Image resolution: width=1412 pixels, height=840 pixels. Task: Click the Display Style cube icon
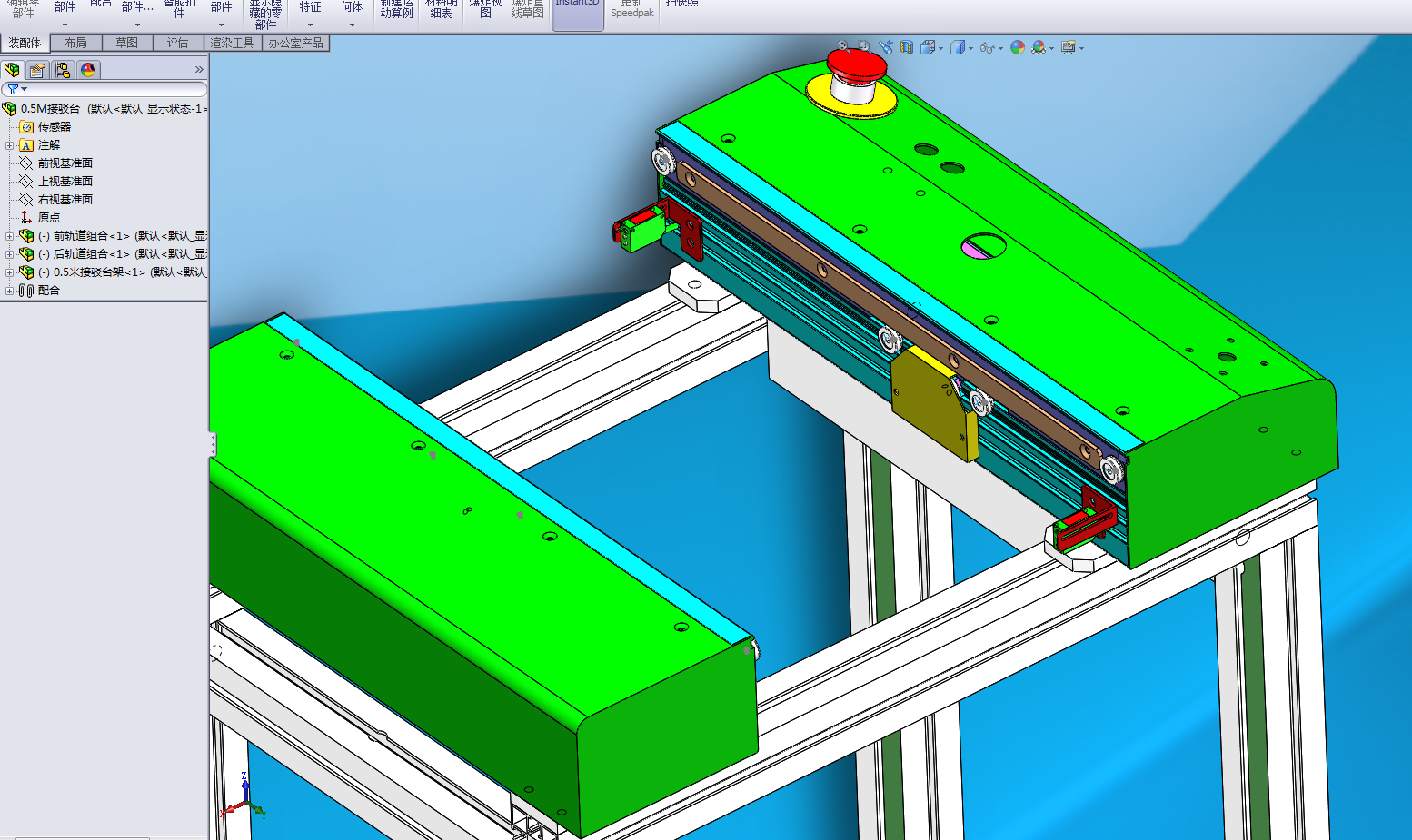click(x=957, y=47)
